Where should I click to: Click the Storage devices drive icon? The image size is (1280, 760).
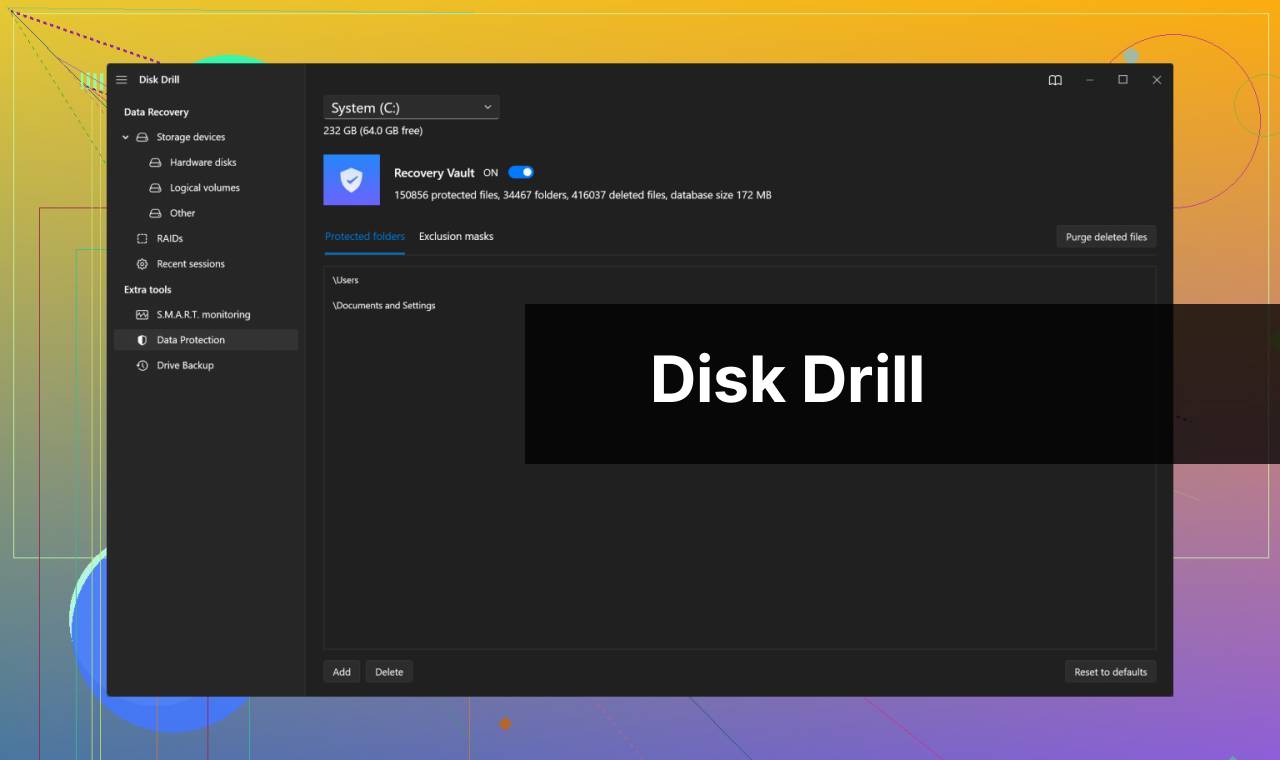click(142, 137)
